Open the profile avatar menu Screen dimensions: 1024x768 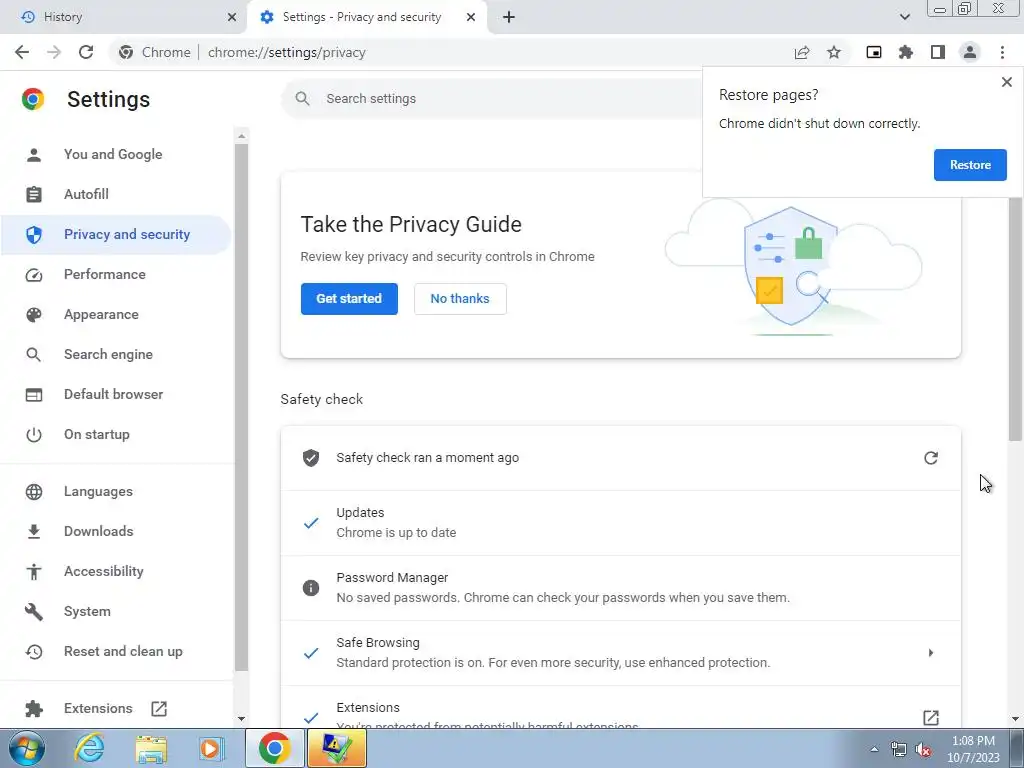(x=970, y=52)
